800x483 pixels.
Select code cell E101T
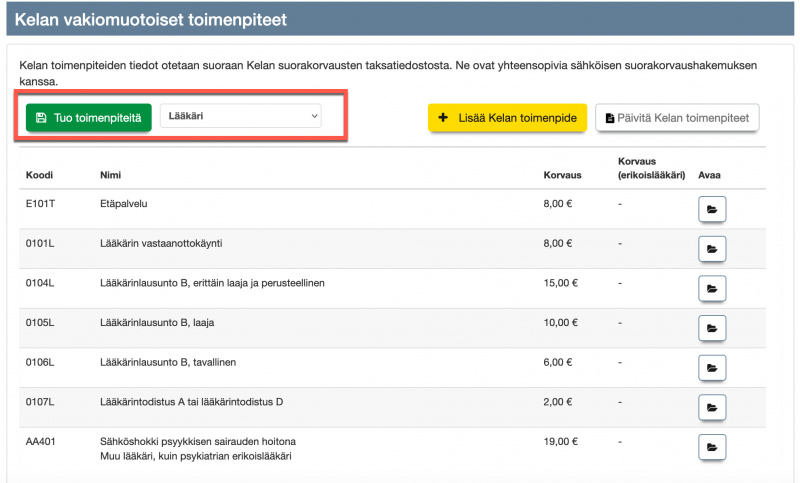[x=40, y=204]
